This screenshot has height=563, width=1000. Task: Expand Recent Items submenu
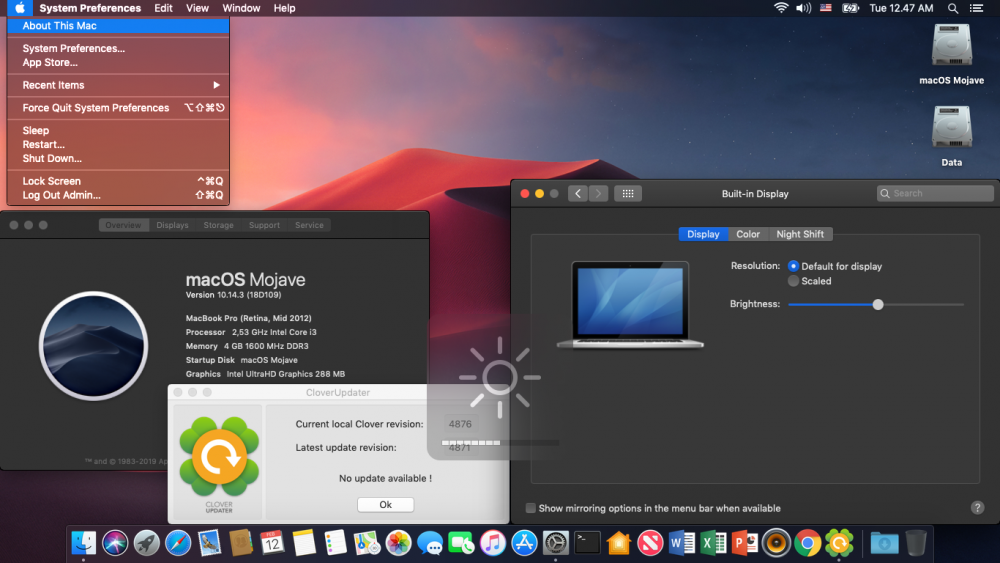pyautogui.click(x=118, y=85)
